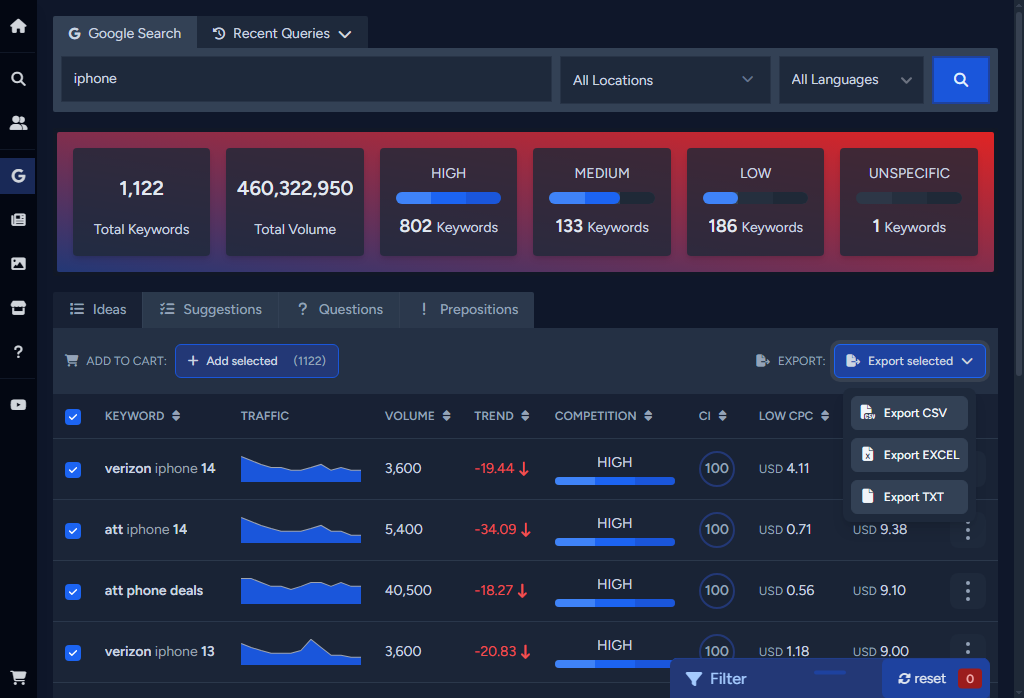Expand the Recent Queries dropdown
1024x698 pixels.
(x=282, y=33)
